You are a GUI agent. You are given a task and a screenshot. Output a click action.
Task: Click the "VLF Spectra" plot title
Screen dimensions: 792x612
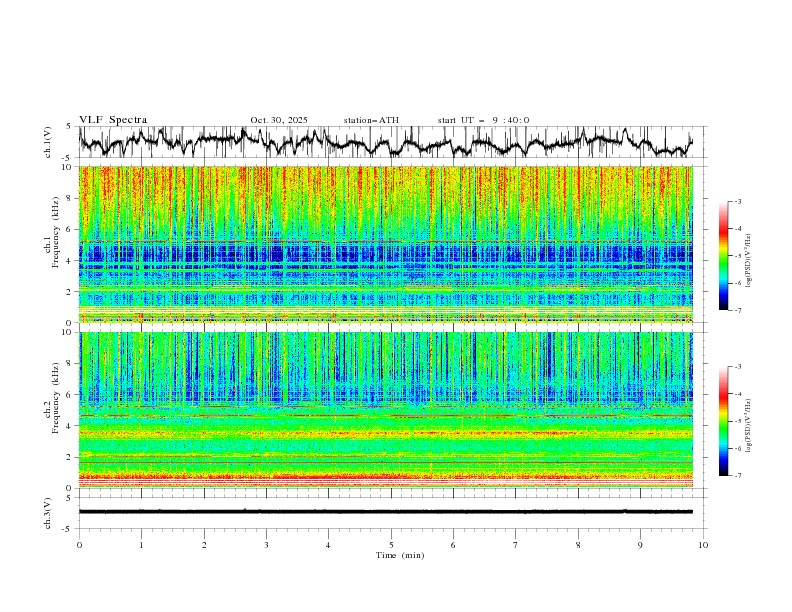tap(113, 120)
